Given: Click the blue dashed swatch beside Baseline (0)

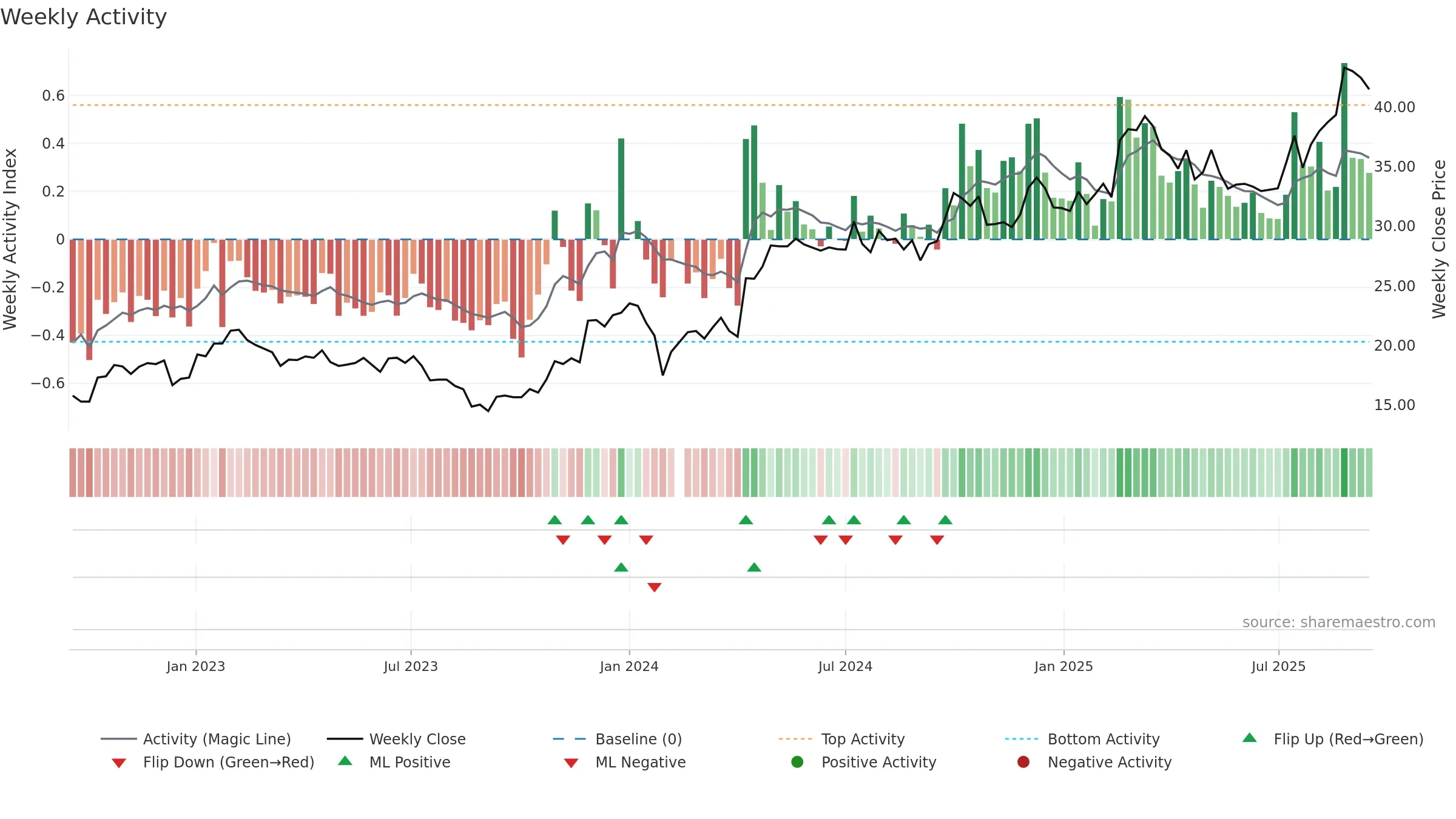Looking at the screenshot, I should 570,739.
